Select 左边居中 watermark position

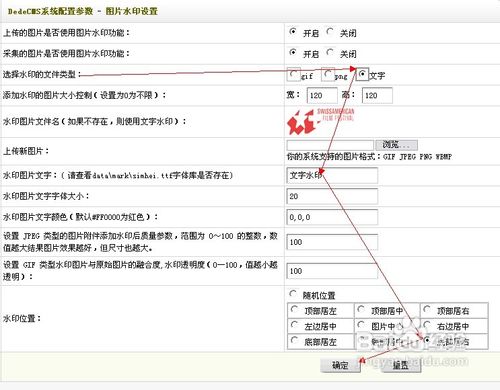(294, 325)
